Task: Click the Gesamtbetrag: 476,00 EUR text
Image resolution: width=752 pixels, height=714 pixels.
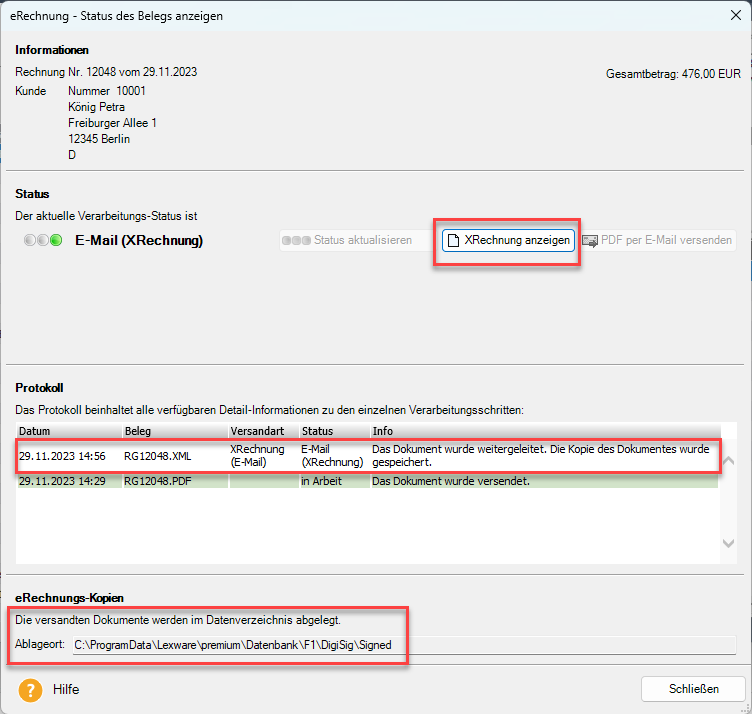Action: click(673, 74)
